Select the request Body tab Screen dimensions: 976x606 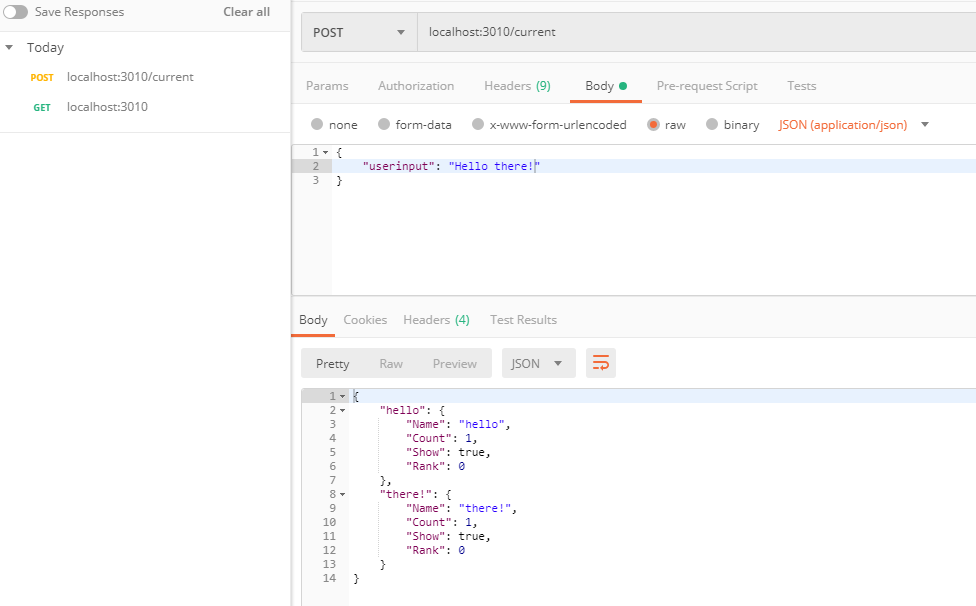click(606, 86)
